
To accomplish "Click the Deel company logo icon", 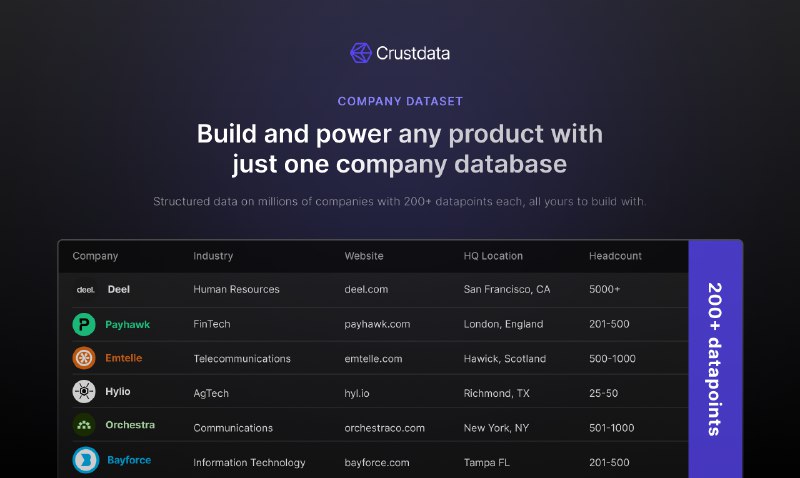I will tap(85, 290).
